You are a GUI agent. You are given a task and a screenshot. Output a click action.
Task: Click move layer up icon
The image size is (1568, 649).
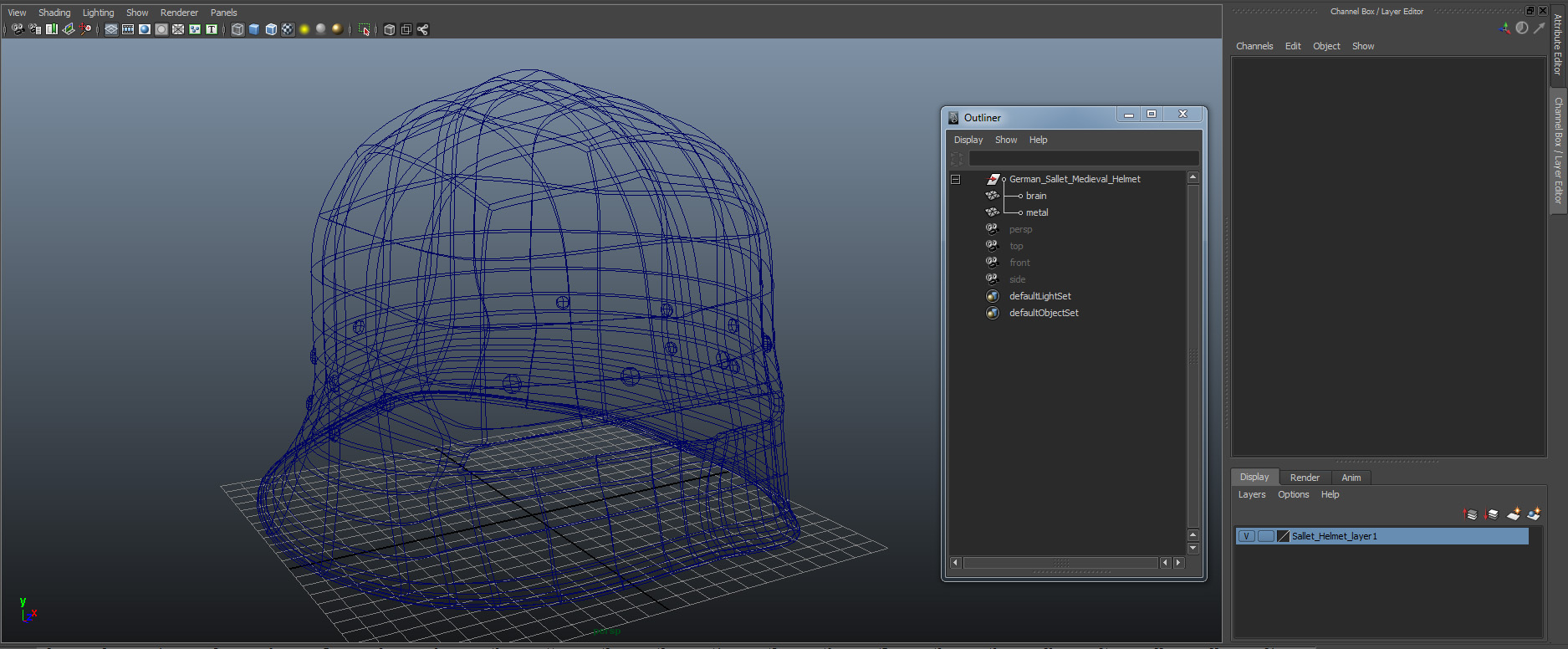click(x=1470, y=514)
